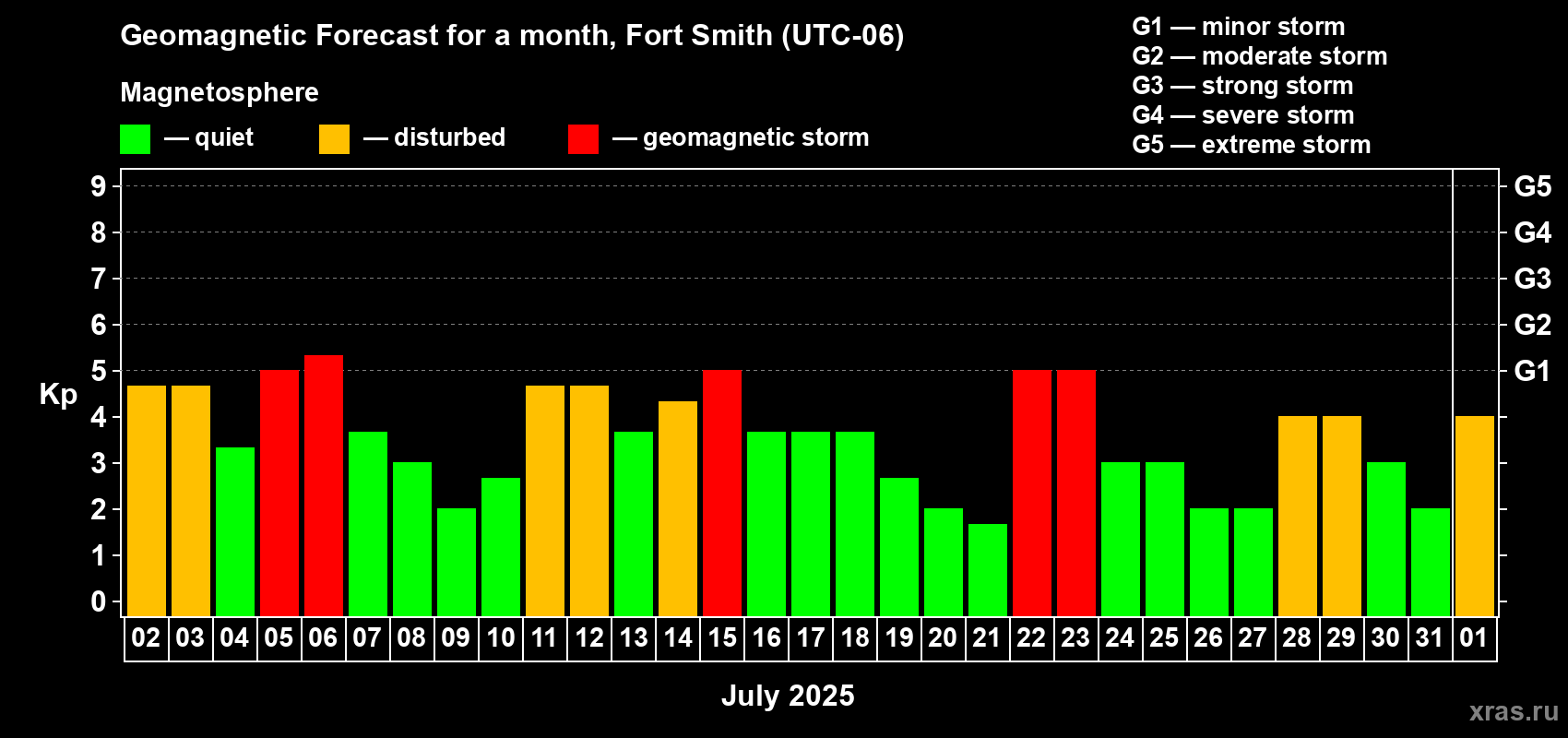
Task: Click the red bar for day 05
Action: click(x=279, y=494)
